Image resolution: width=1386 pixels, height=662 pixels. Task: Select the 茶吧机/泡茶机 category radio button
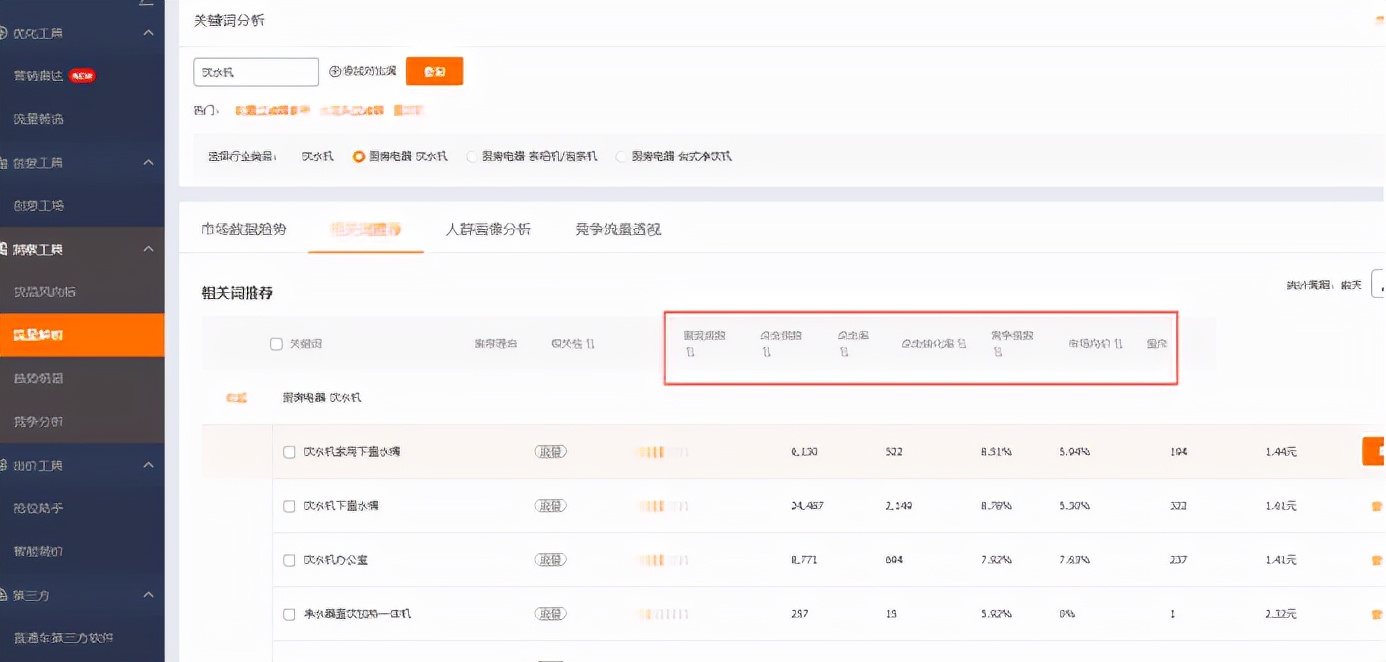coord(470,156)
